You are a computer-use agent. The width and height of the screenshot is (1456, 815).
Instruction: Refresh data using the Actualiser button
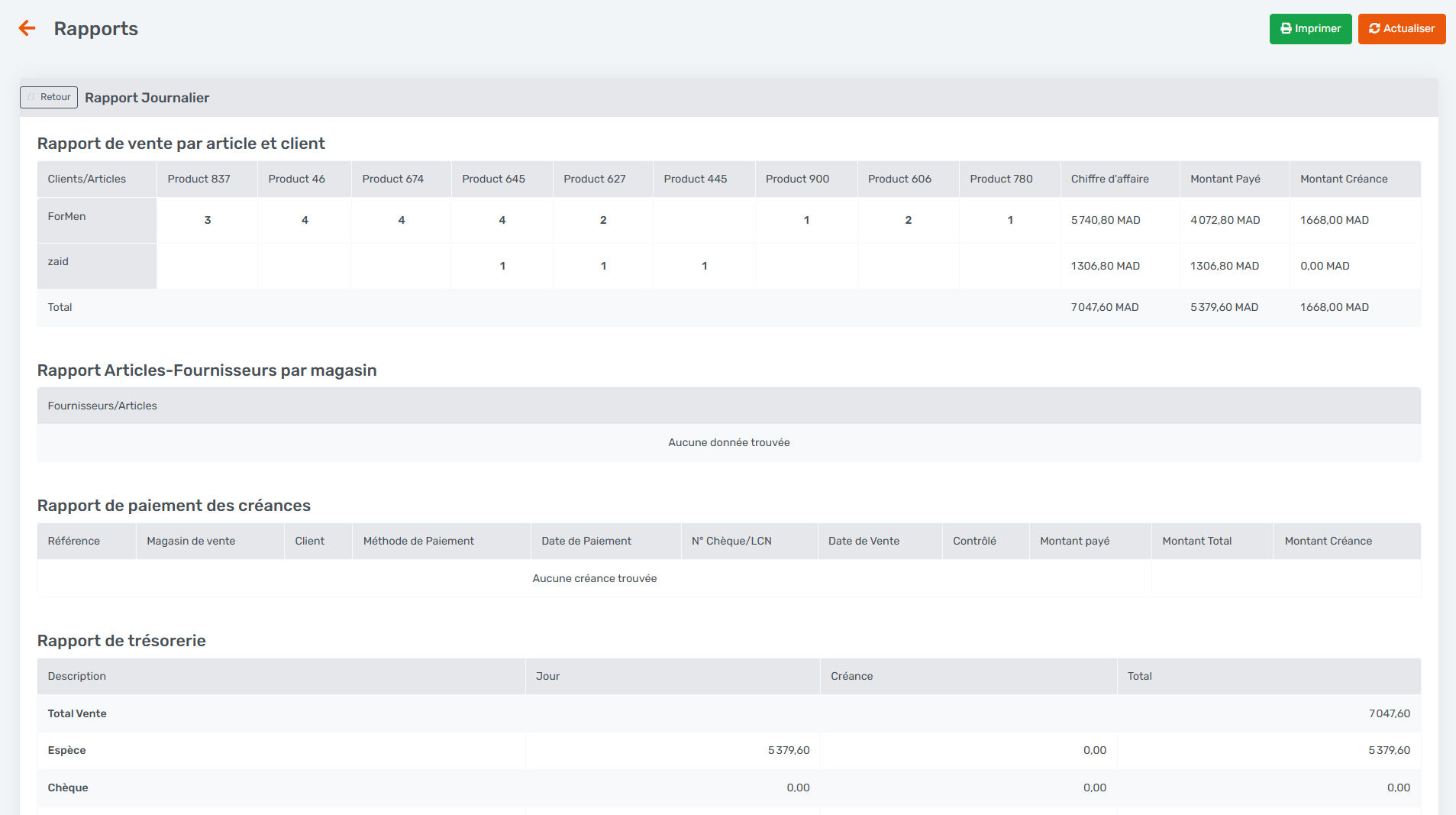[x=1401, y=29]
